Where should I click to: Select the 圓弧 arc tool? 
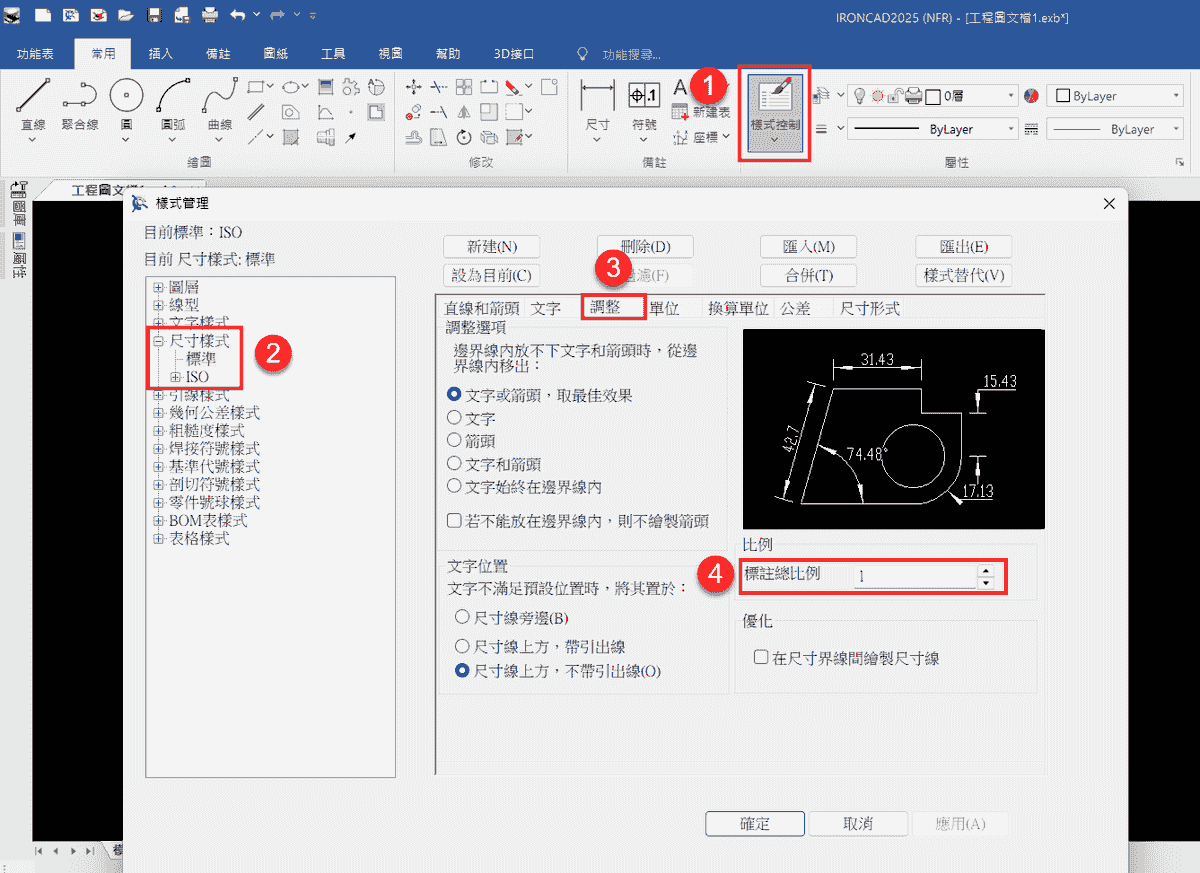(x=173, y=105)
